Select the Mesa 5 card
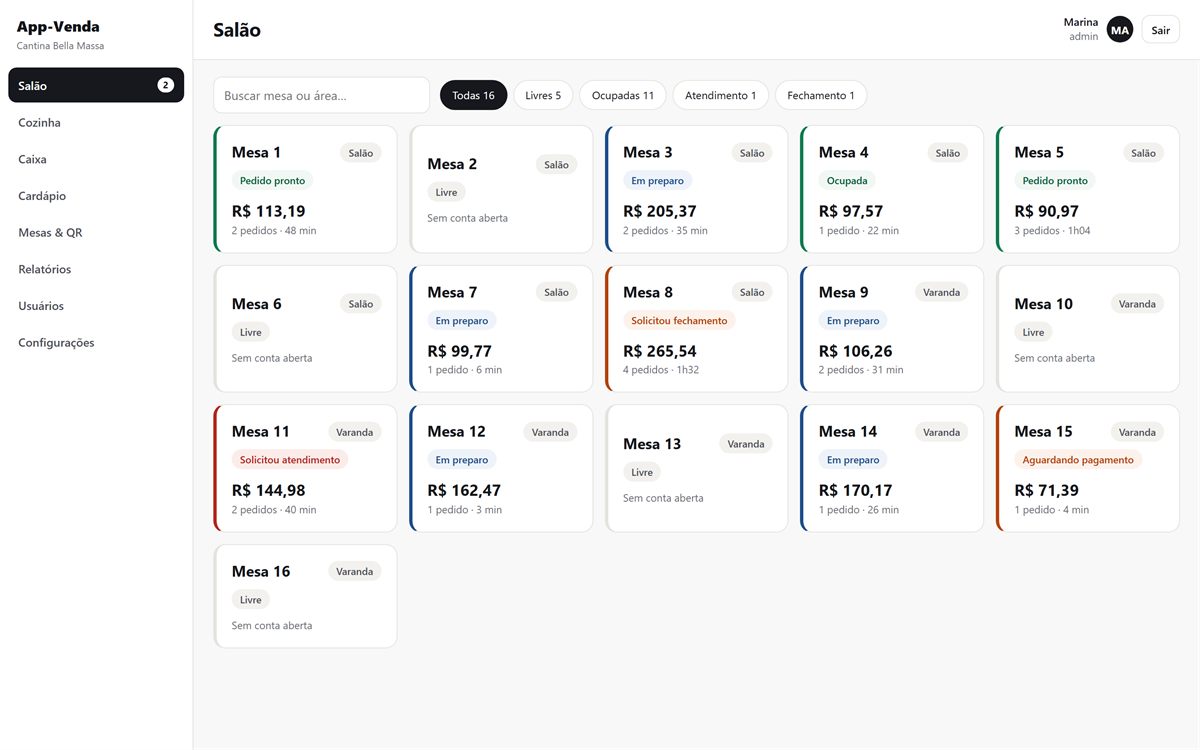 click(x=1088, y=189)
